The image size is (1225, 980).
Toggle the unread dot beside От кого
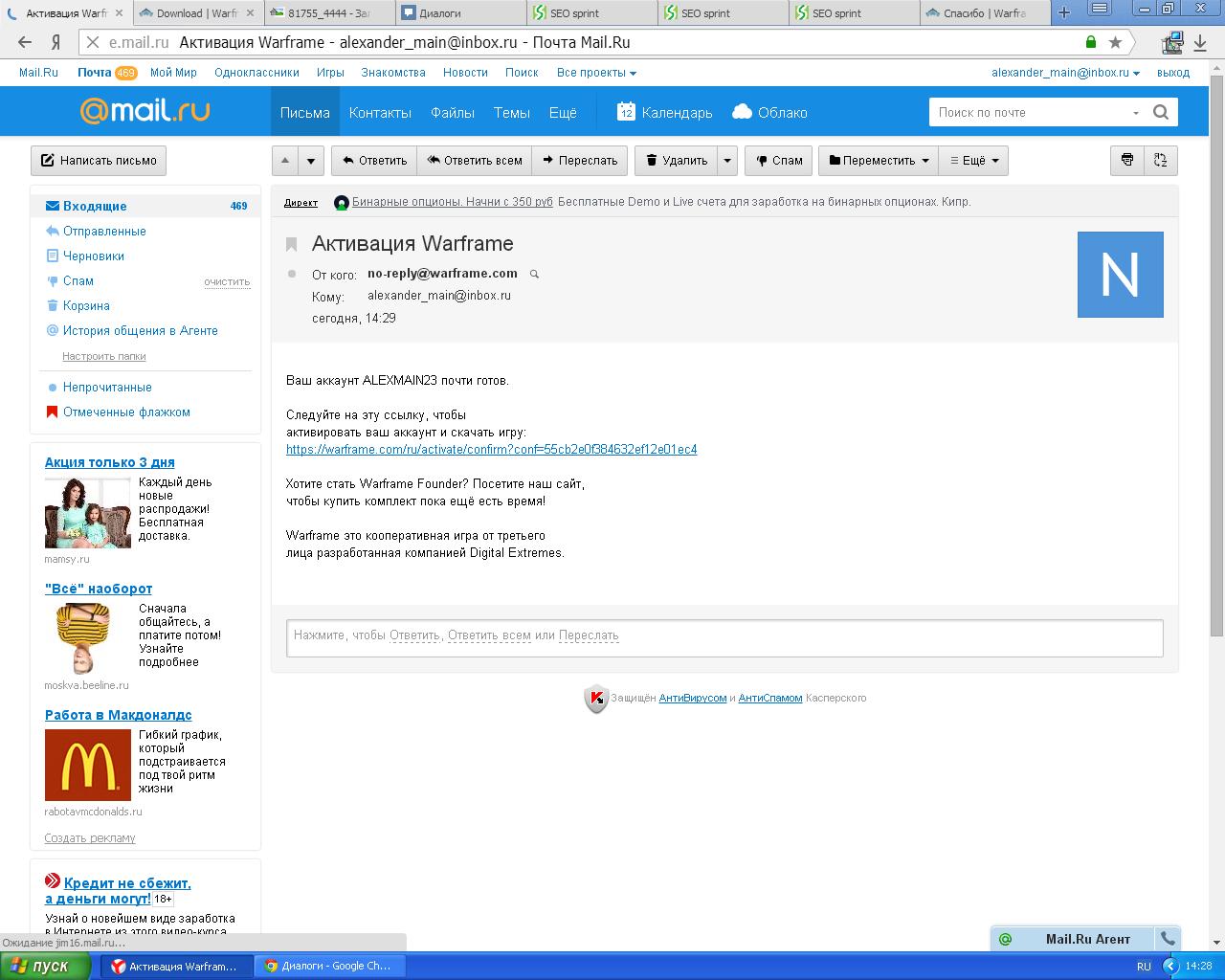(x=292, y=274)
